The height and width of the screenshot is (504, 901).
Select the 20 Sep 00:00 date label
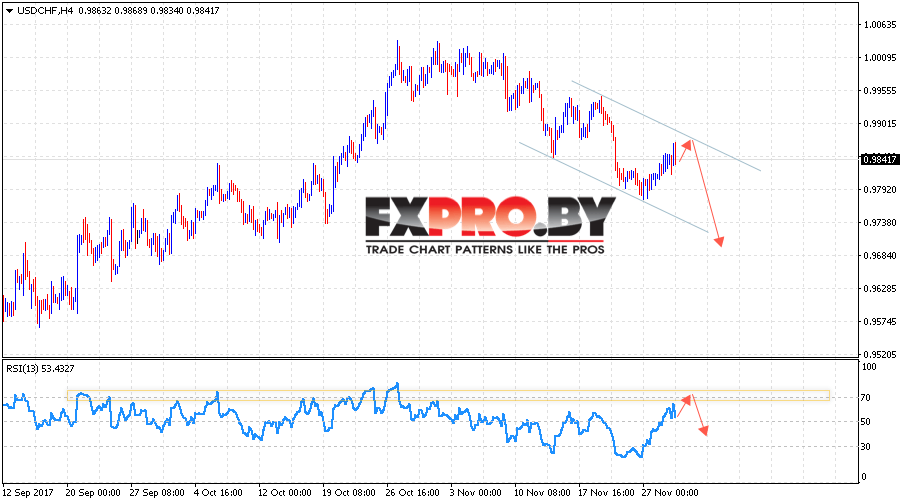click(x=93, y=493)
